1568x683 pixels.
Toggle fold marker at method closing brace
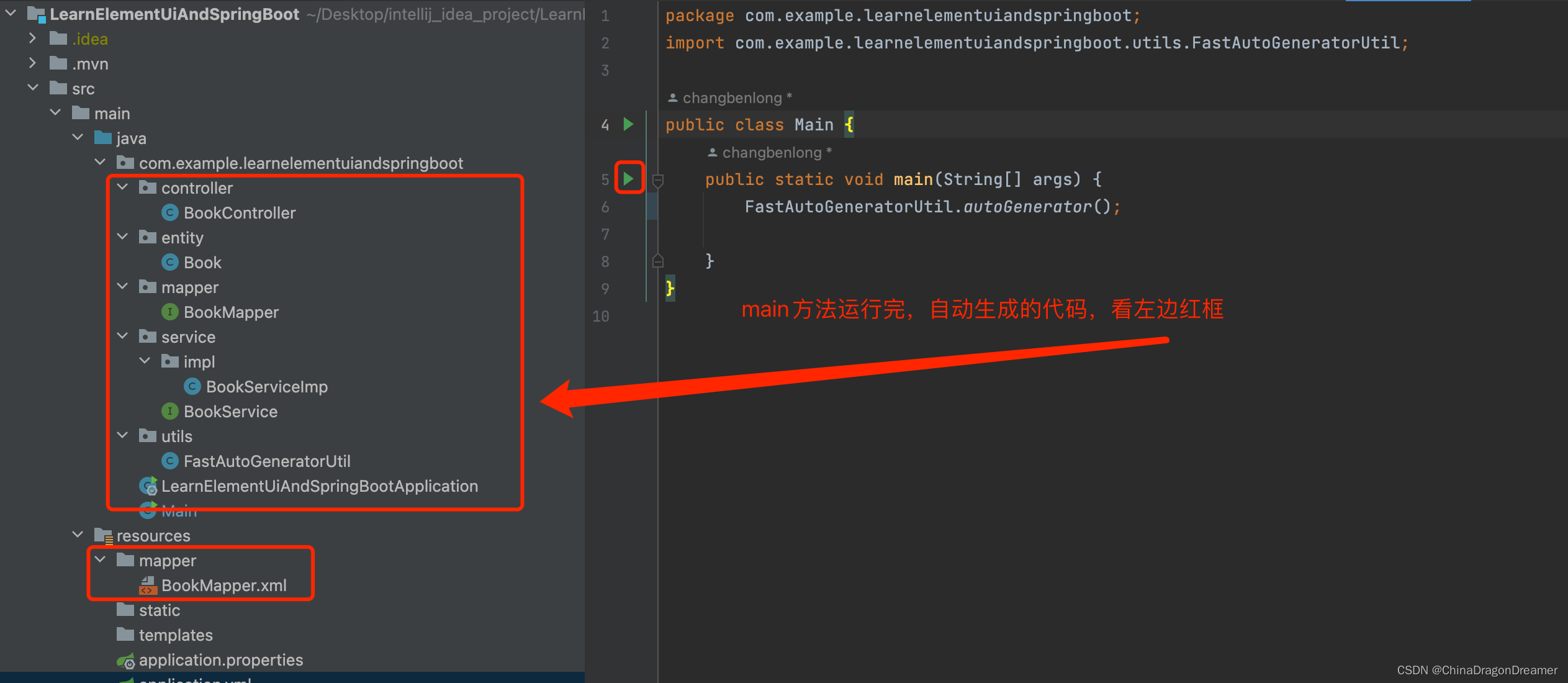click(x=658, y=261)
